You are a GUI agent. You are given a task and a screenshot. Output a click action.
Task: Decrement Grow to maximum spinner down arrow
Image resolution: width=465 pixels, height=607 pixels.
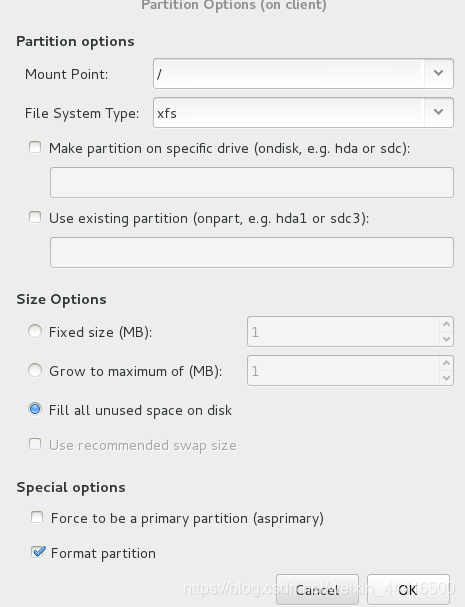tap(446, 378)
